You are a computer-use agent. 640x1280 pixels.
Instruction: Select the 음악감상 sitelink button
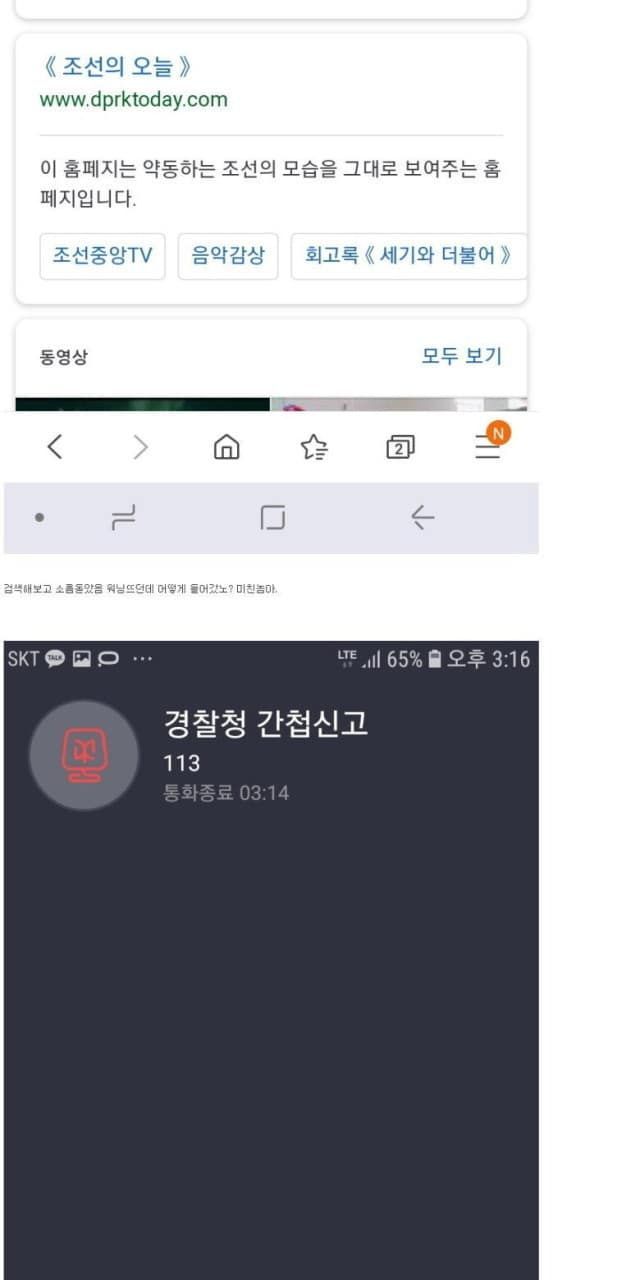tap(228, 256)
